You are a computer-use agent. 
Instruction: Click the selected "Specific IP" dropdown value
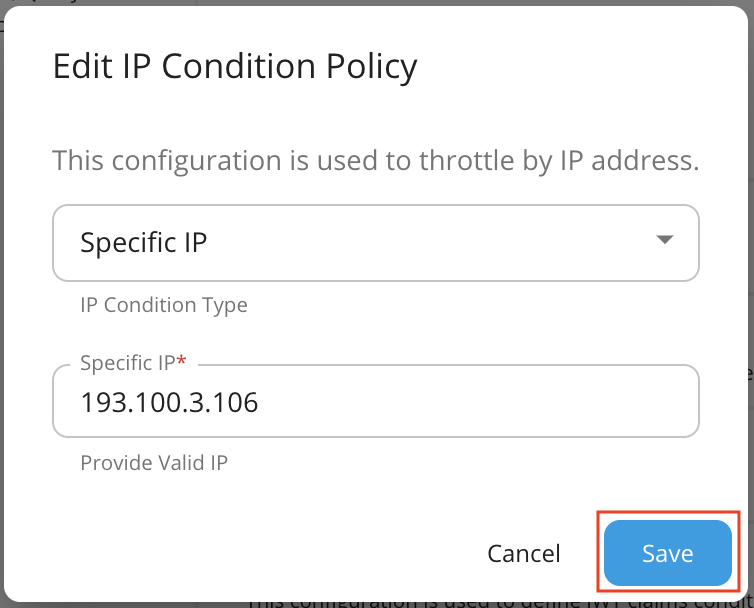(x=144, y=242)
